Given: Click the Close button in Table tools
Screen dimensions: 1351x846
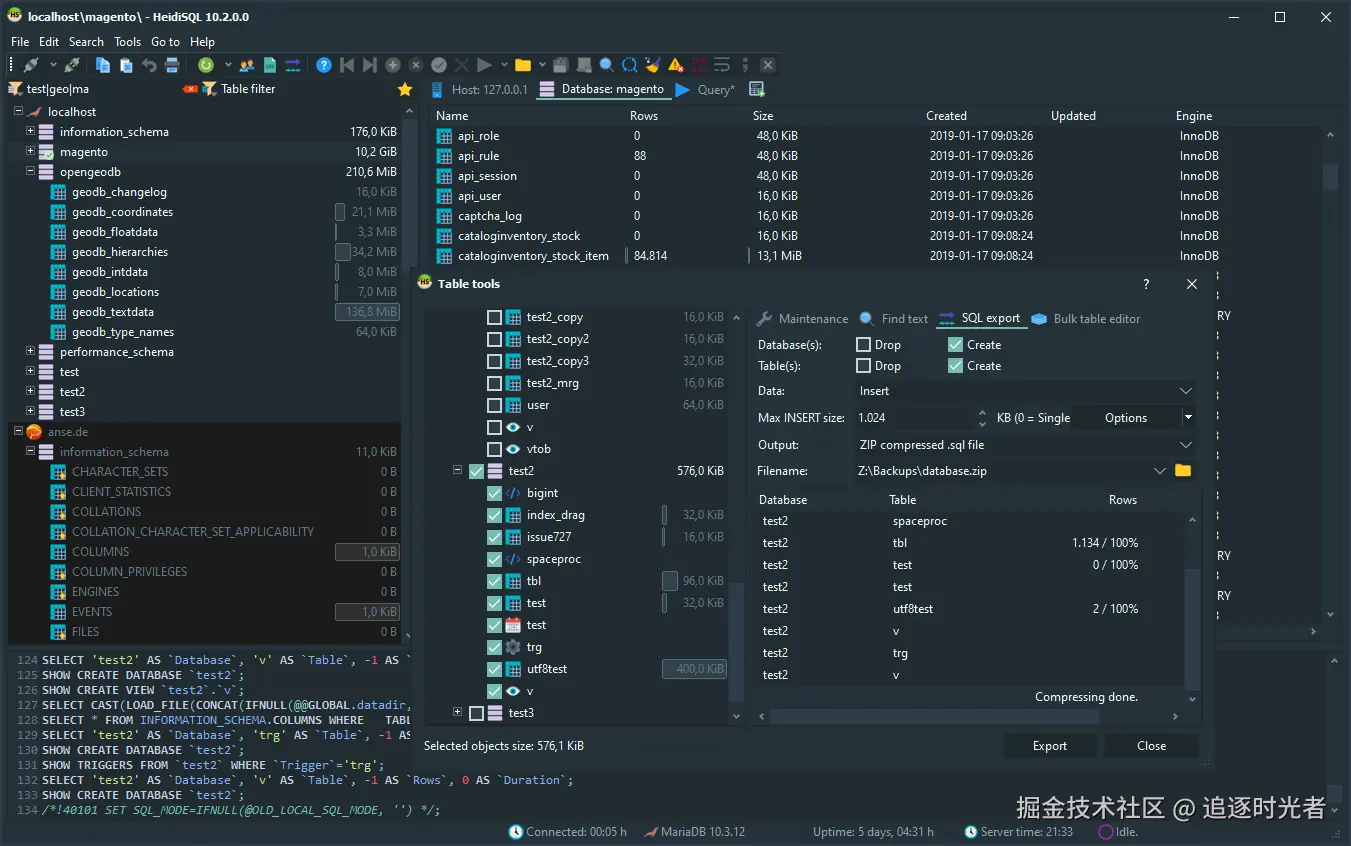Looking at the screenshot, I should click(1151, 746).
